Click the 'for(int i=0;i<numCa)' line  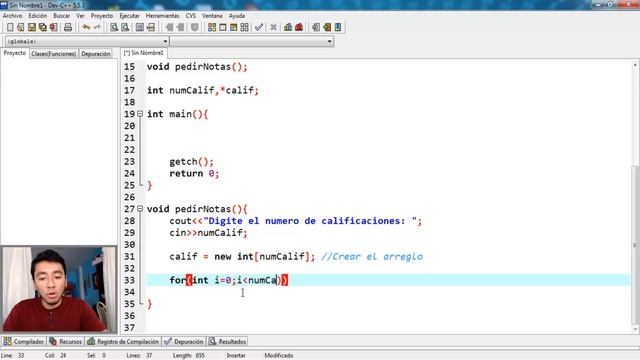pos(229,280)
